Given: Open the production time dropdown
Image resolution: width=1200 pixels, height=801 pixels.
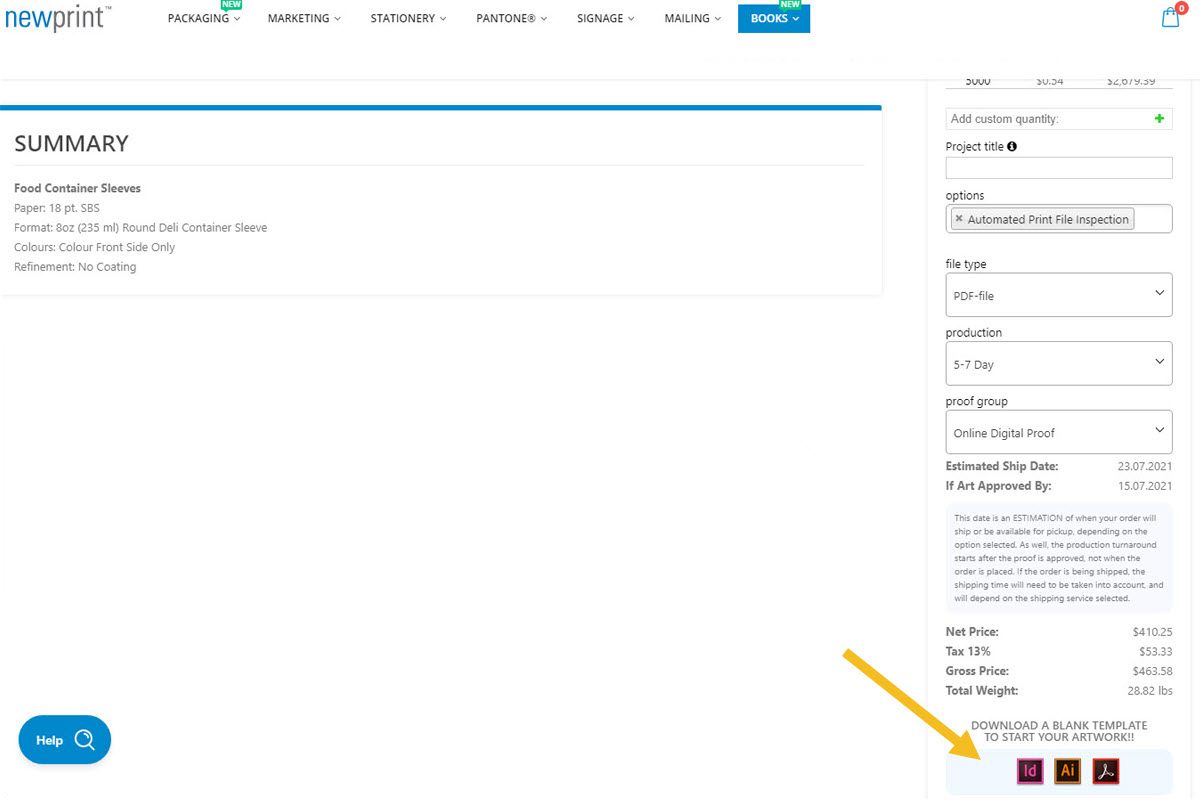Looking at the screenshot, I should click(1058, 364).
